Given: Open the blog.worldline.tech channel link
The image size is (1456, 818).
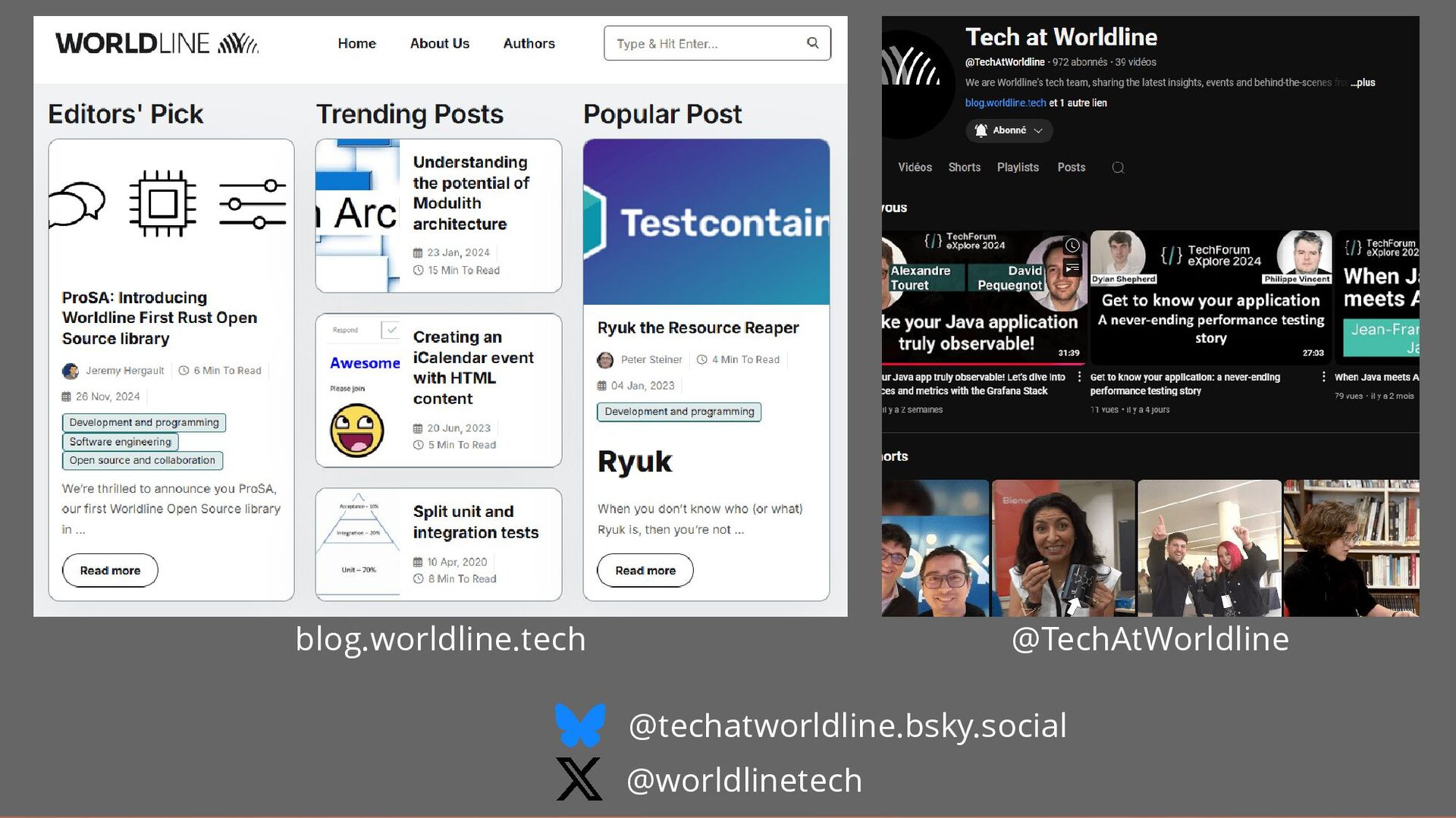Looking at the screenshot, I should coord(1005,103).
